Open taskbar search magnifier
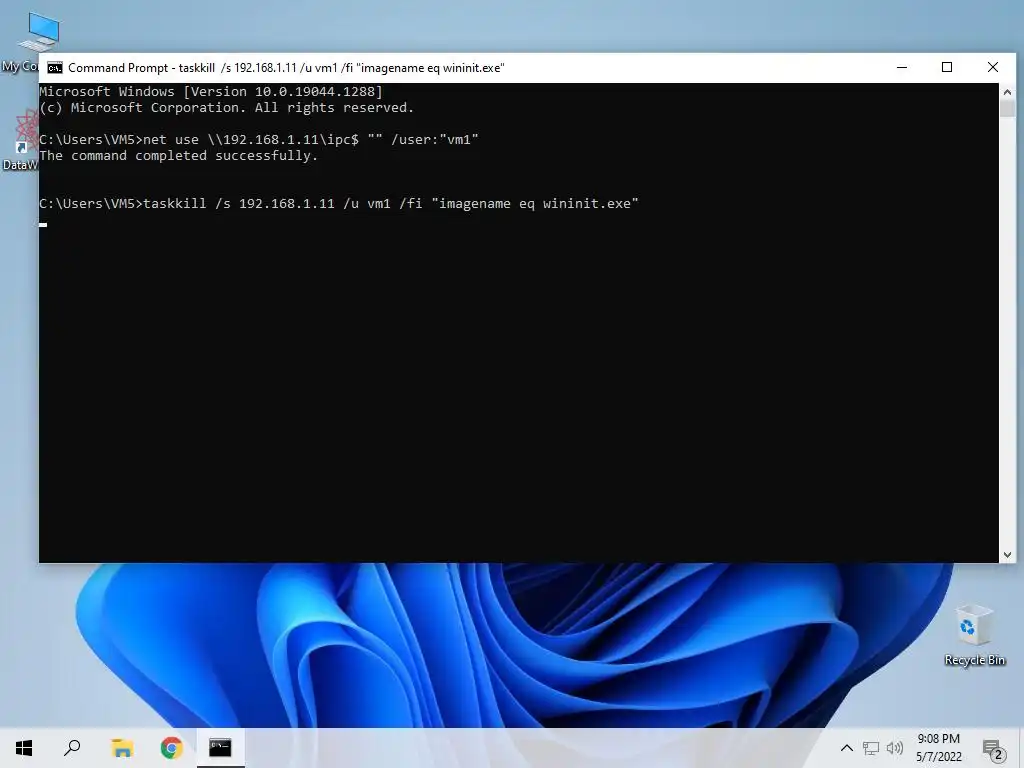1024x768 pixels. coord(72,748)
